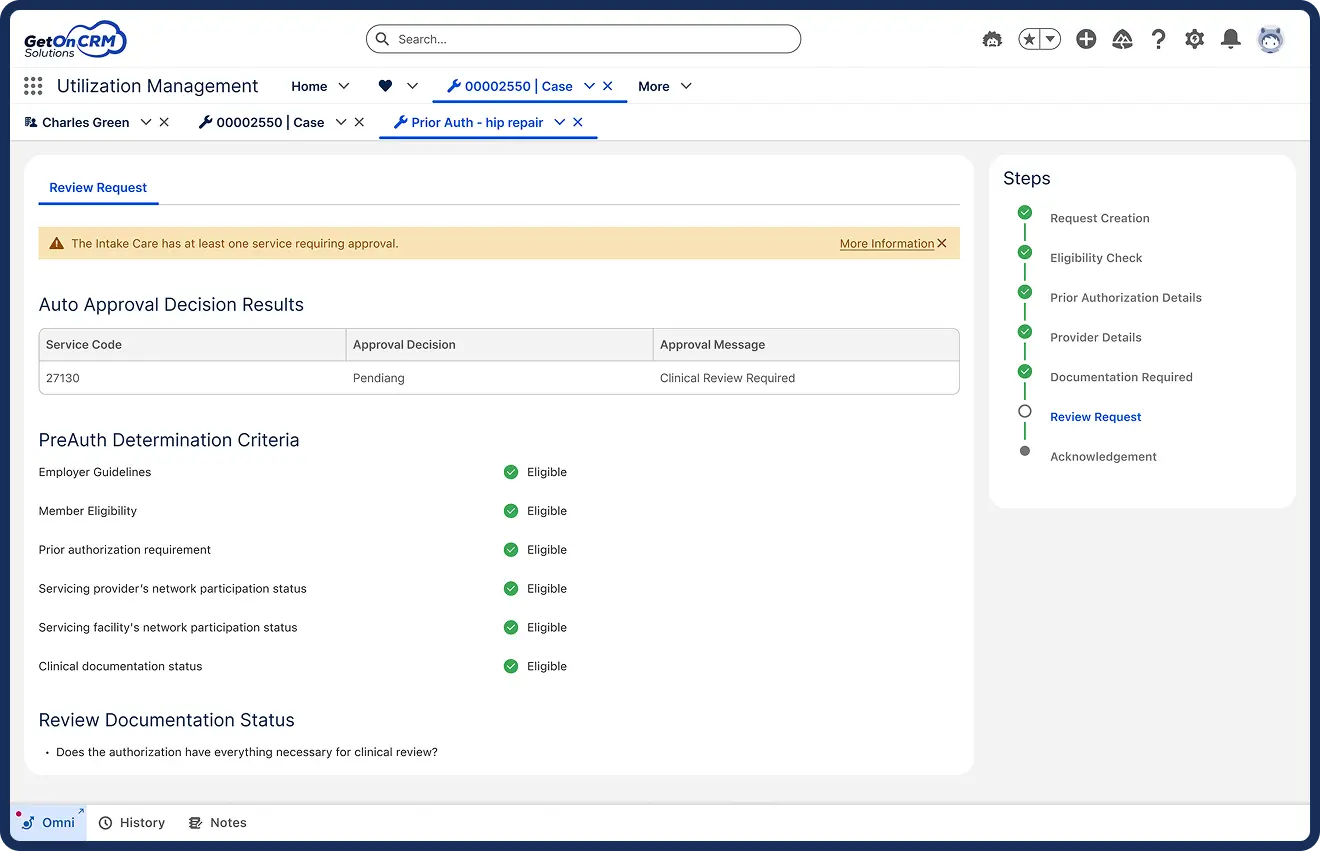This screenshot has width=1320, height=851.
Task: Select the Review Request tab
Action: point(98,187)
